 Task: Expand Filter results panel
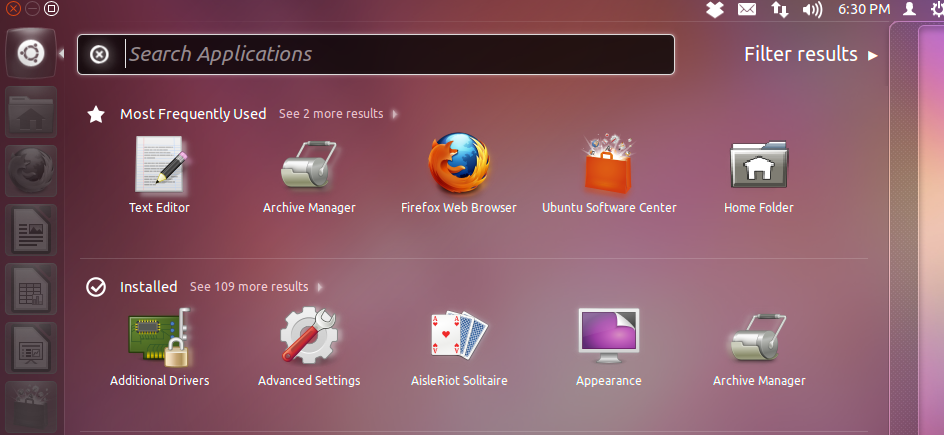pyautogui.click(x=811, y=54)
